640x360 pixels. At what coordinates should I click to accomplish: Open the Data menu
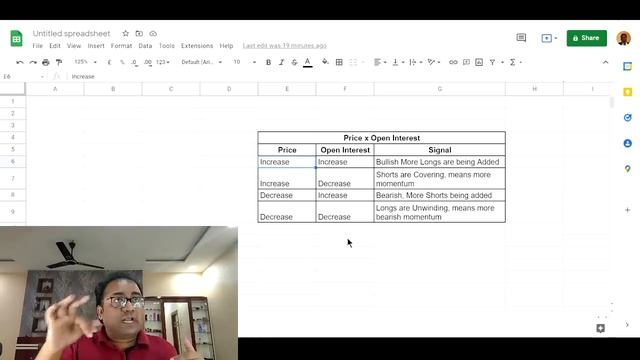click(x=145, y=46)
